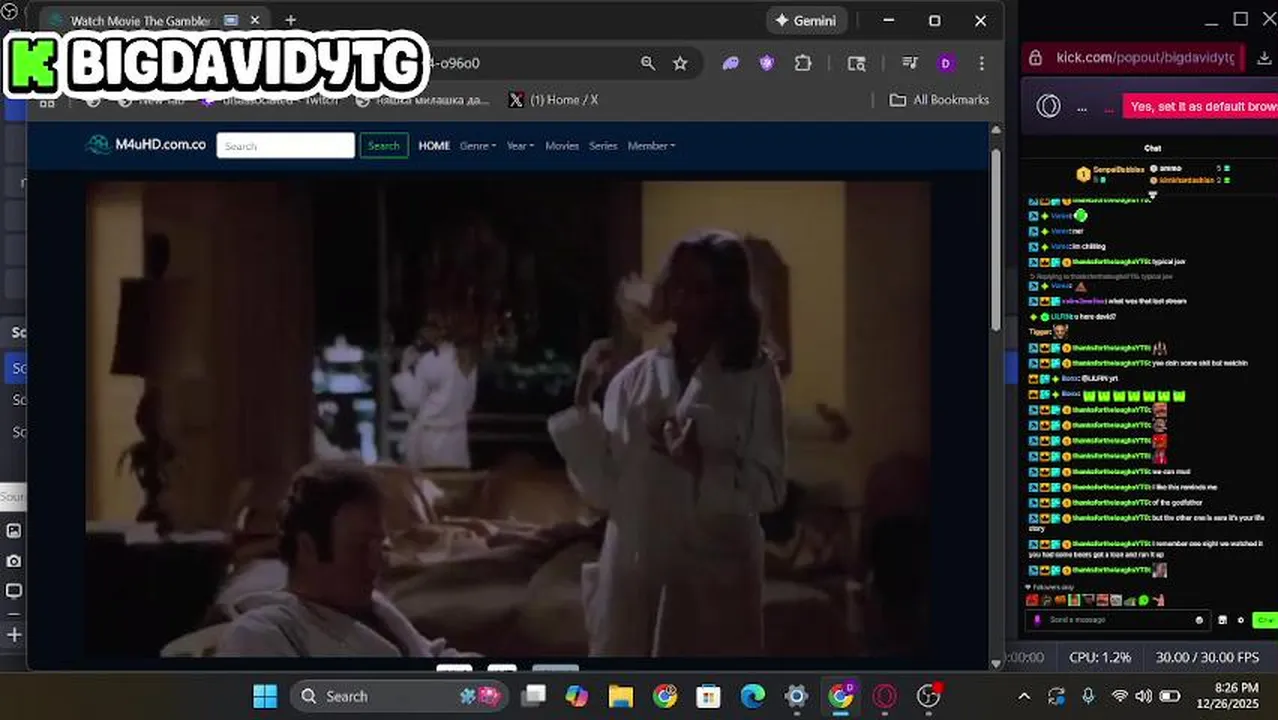Open the Wi-Fi network icon in tray

(1119, 696)
